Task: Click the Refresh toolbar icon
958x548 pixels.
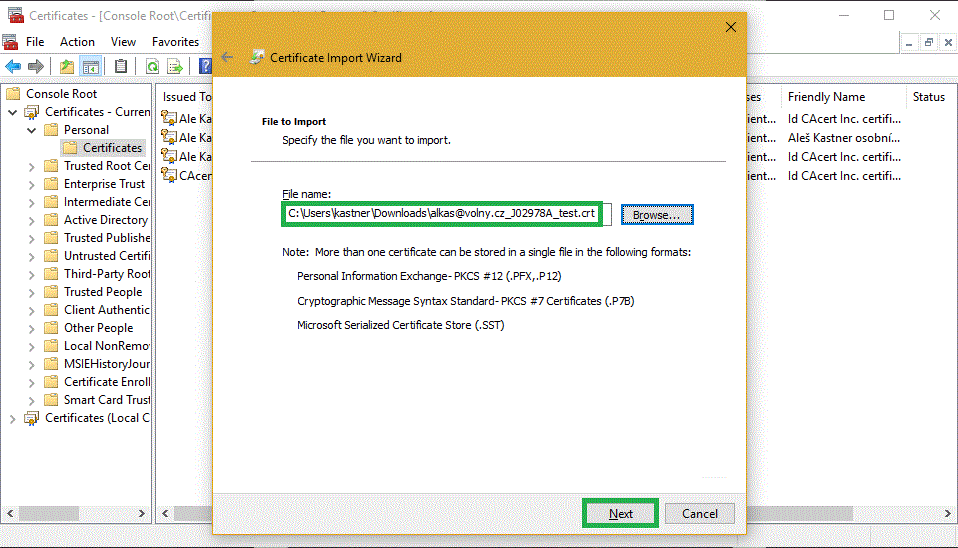Action: pyautogui.click(x=152, y=67)
